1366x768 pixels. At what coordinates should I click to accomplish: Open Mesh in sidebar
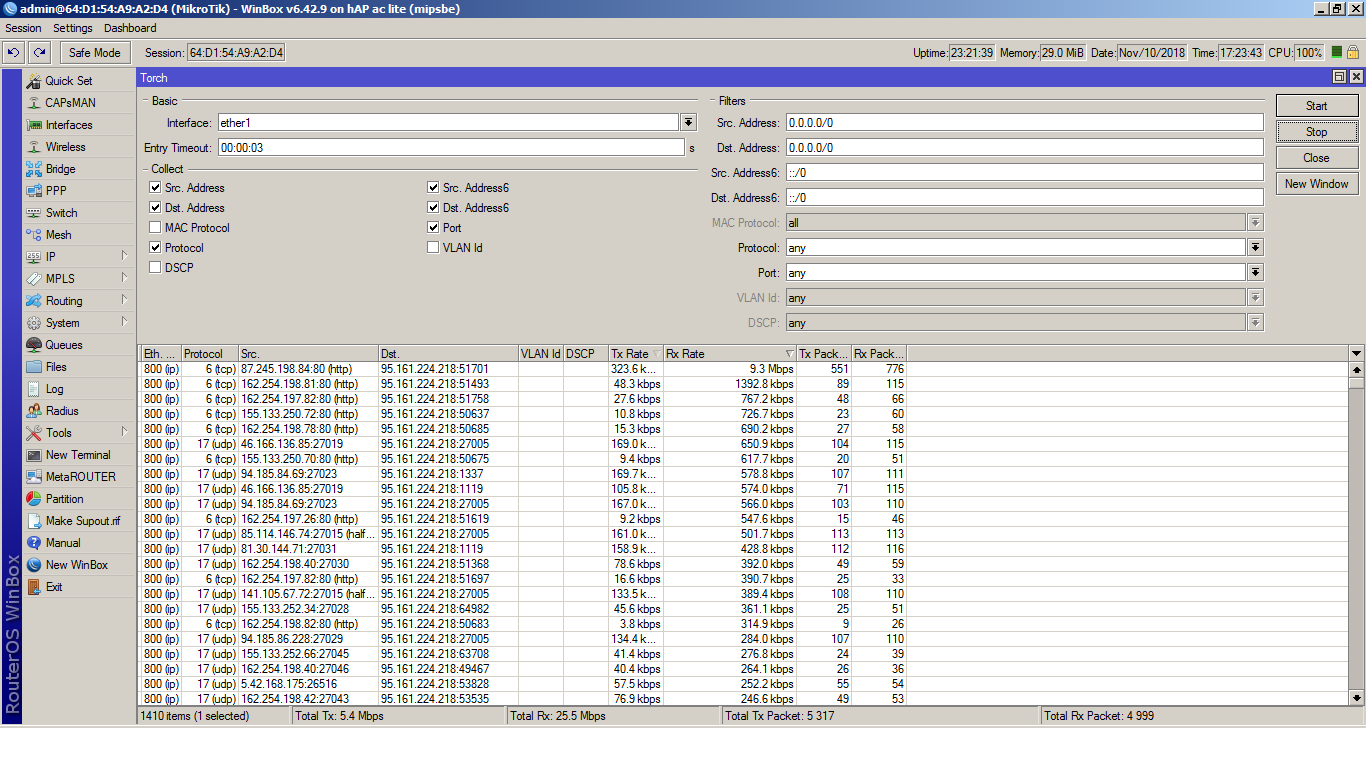[58, 235]
